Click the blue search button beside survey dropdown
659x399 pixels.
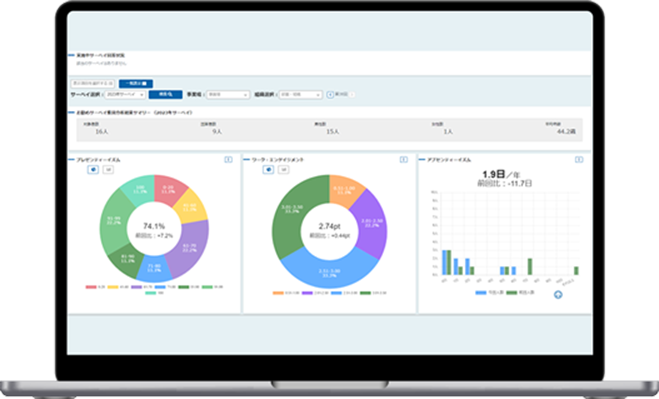point(165,95)
